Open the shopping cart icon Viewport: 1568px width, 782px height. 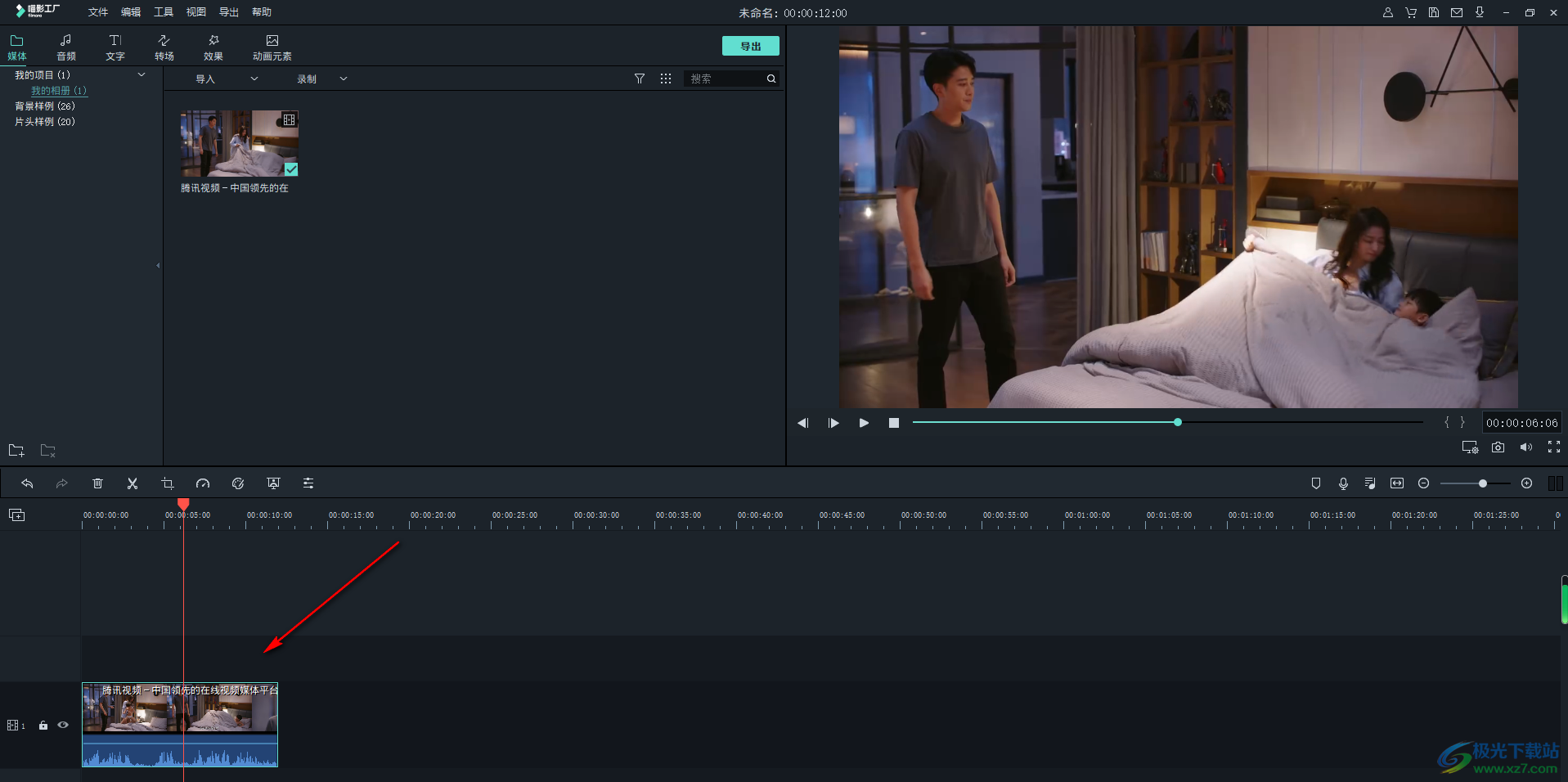[1411, 12]
